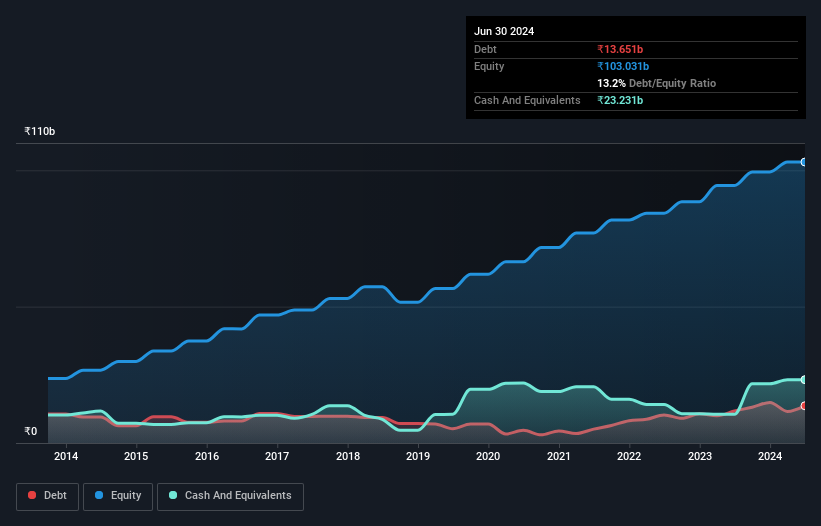Viewport: 821px width, 526px height.
Task: Click the 2023 x-axis label
Action: (700, 456)
